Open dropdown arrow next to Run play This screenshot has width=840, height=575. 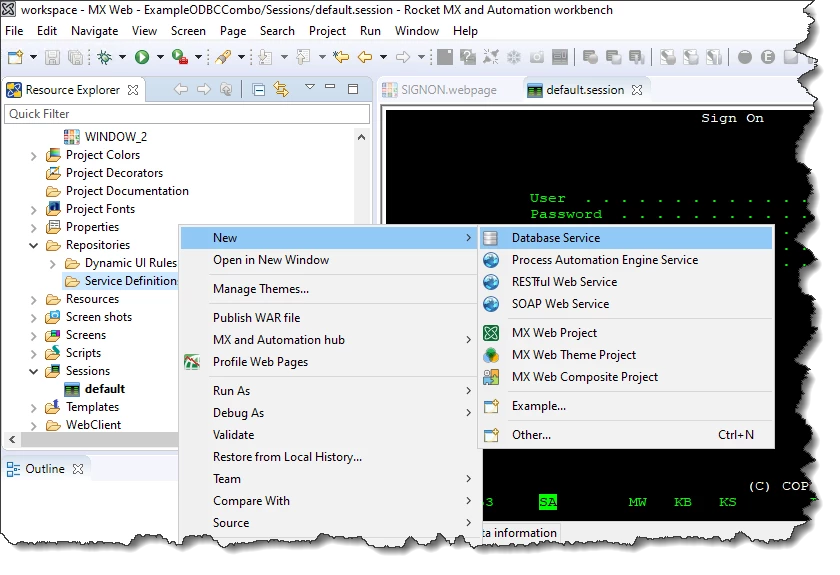point(160,57)
